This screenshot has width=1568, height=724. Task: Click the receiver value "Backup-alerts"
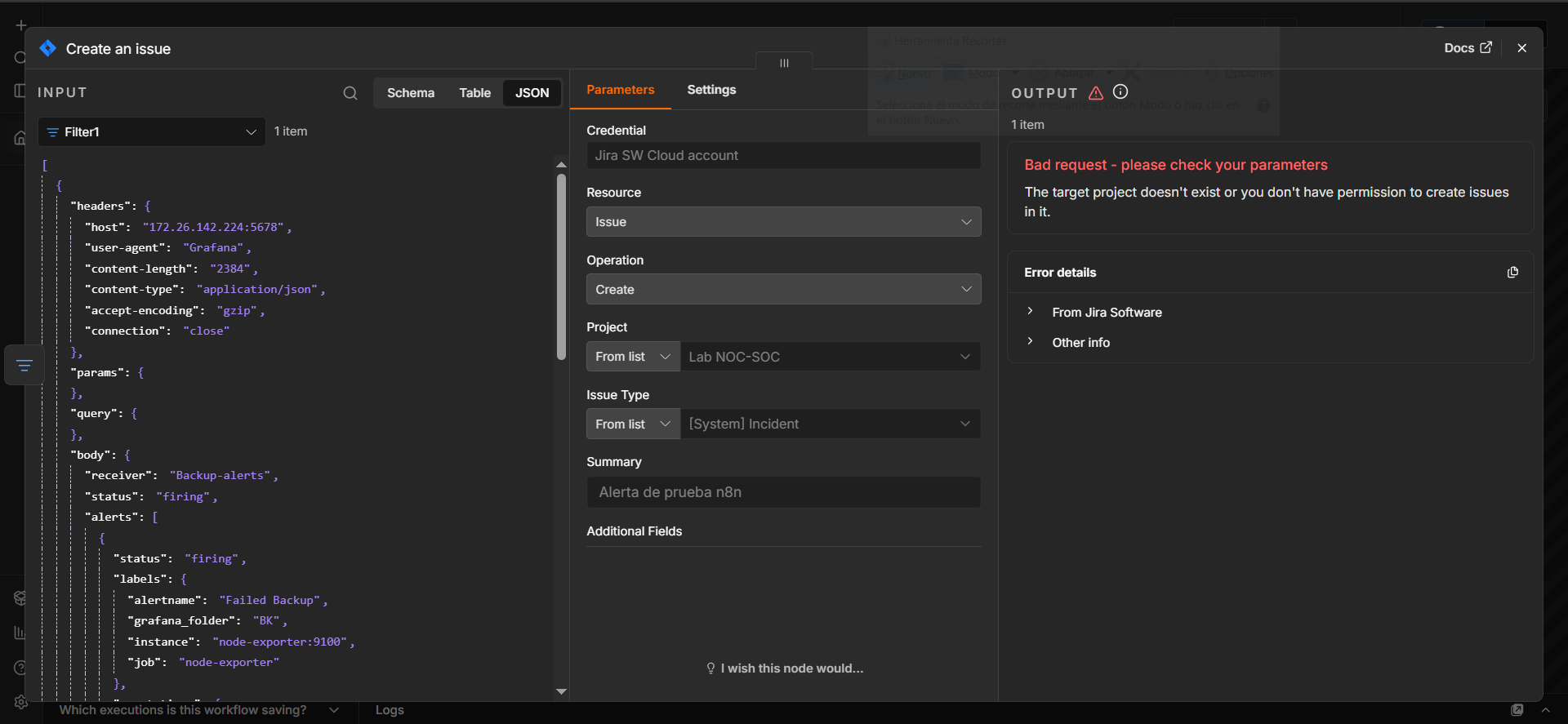pos(220,476)
